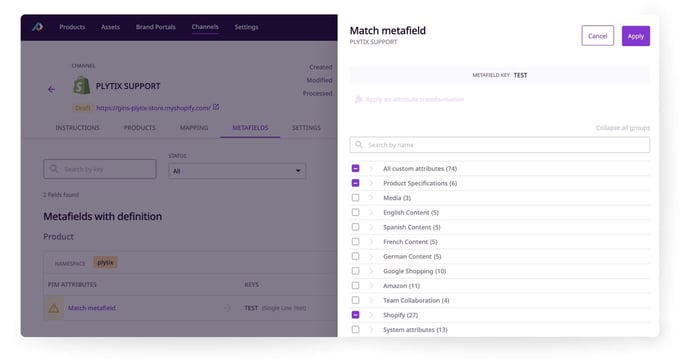Click the Apply button
Screen dimensions: 688x364
tap(636, 36)
